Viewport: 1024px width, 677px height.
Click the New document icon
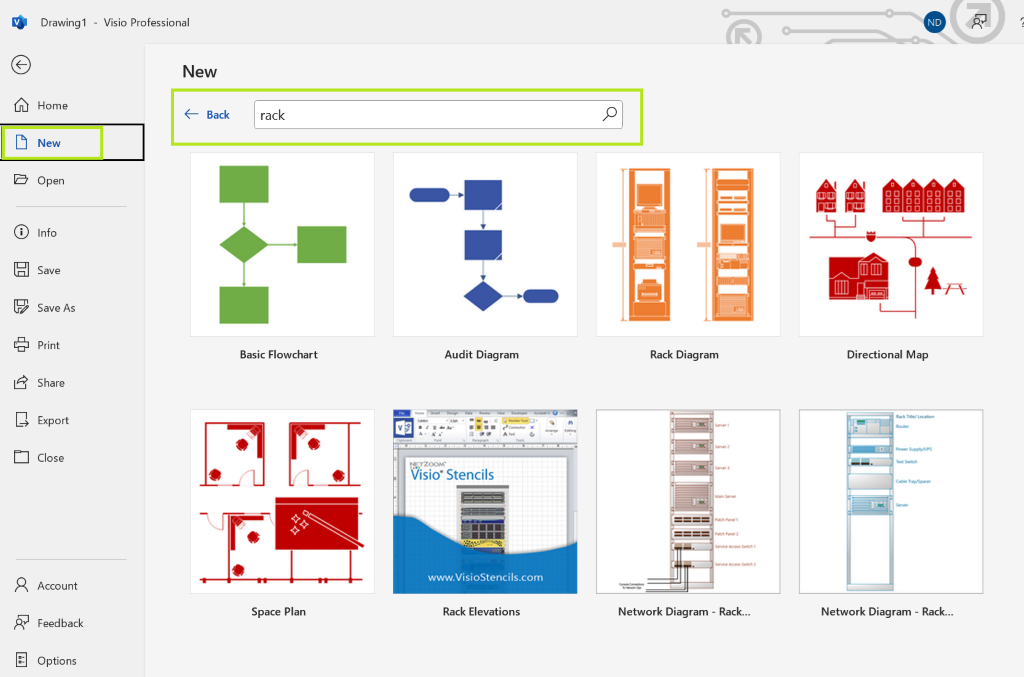22,142
